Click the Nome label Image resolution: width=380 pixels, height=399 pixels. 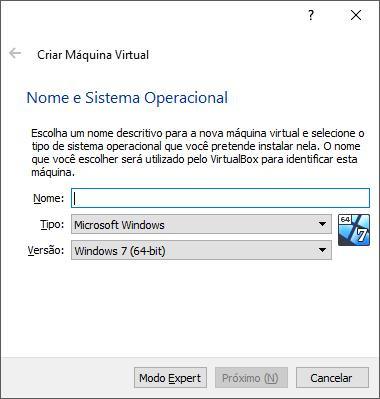[49, 198]
